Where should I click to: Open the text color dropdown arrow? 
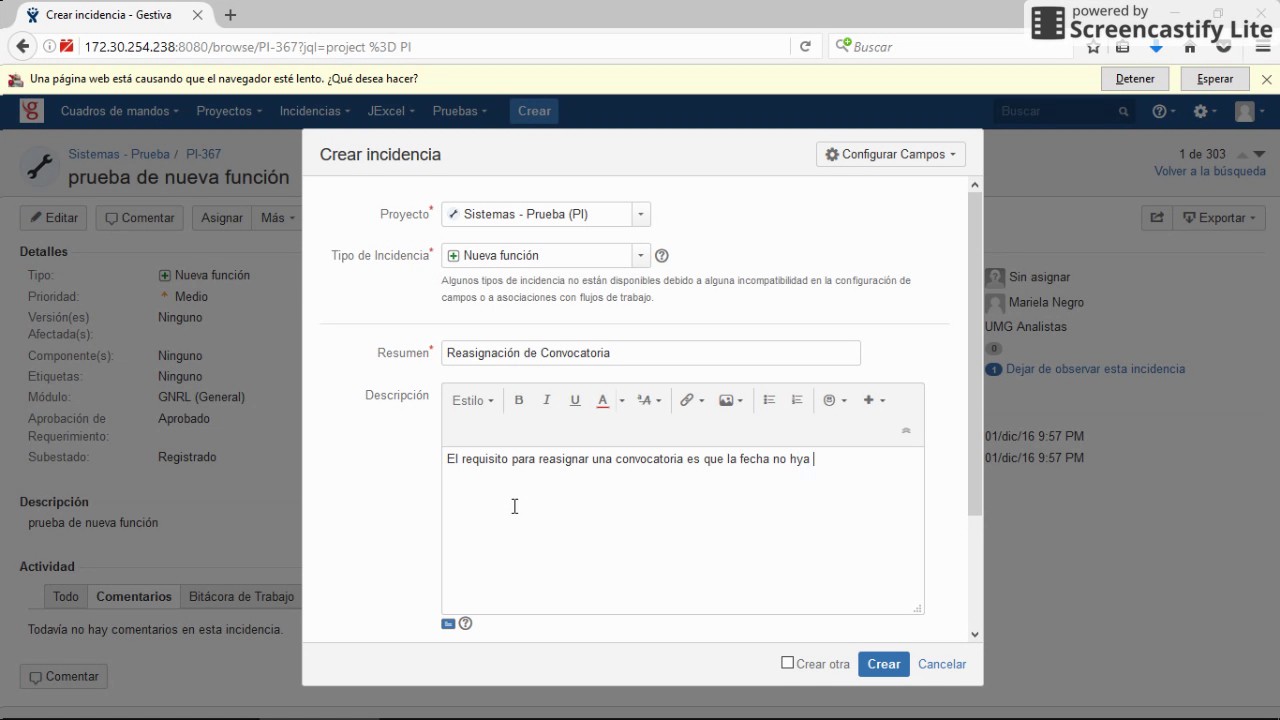(621, 401)
